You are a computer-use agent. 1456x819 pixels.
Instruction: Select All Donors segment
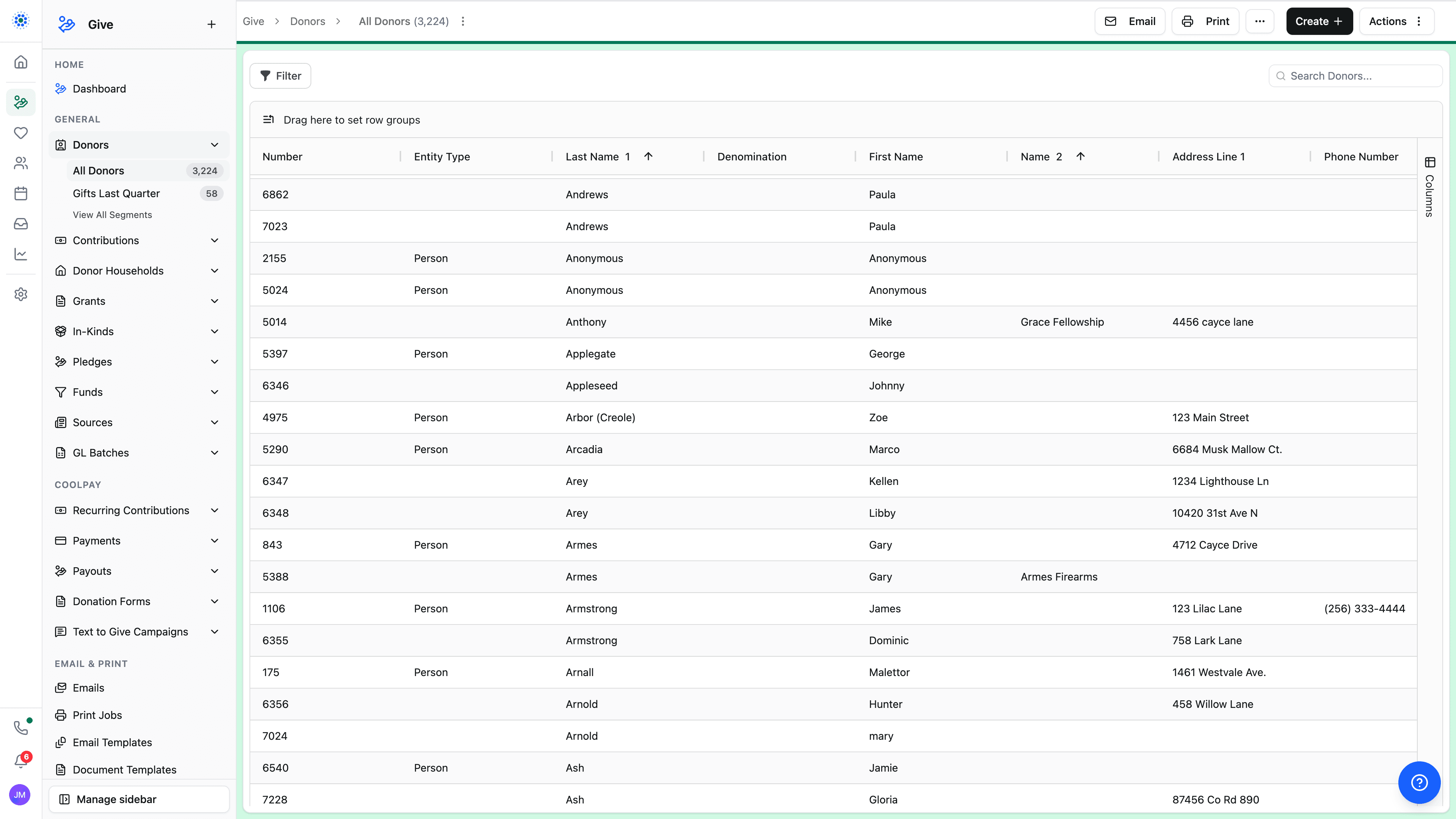tap(148, 171)
